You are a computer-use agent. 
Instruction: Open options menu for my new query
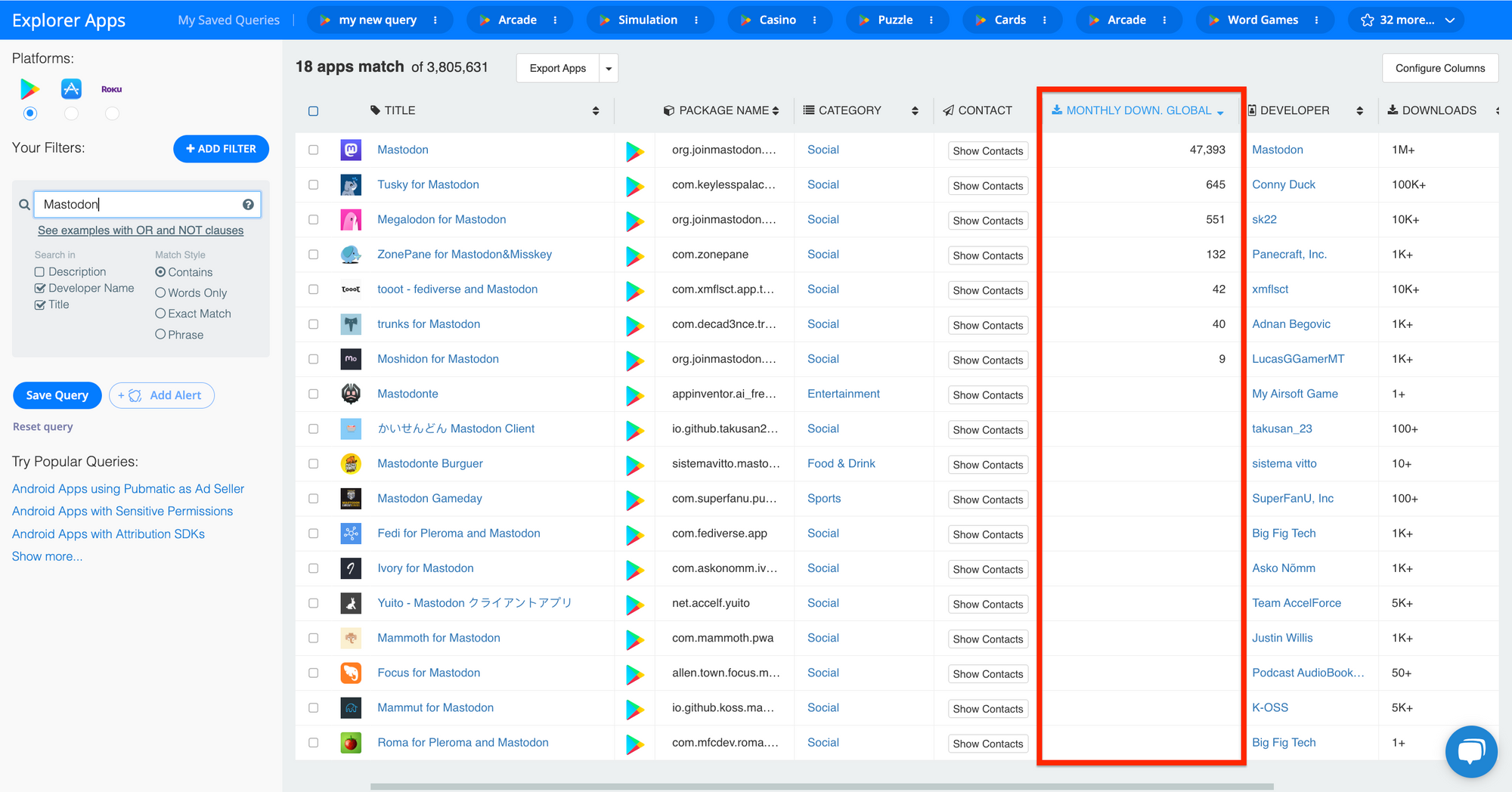(x=435, y=20)
